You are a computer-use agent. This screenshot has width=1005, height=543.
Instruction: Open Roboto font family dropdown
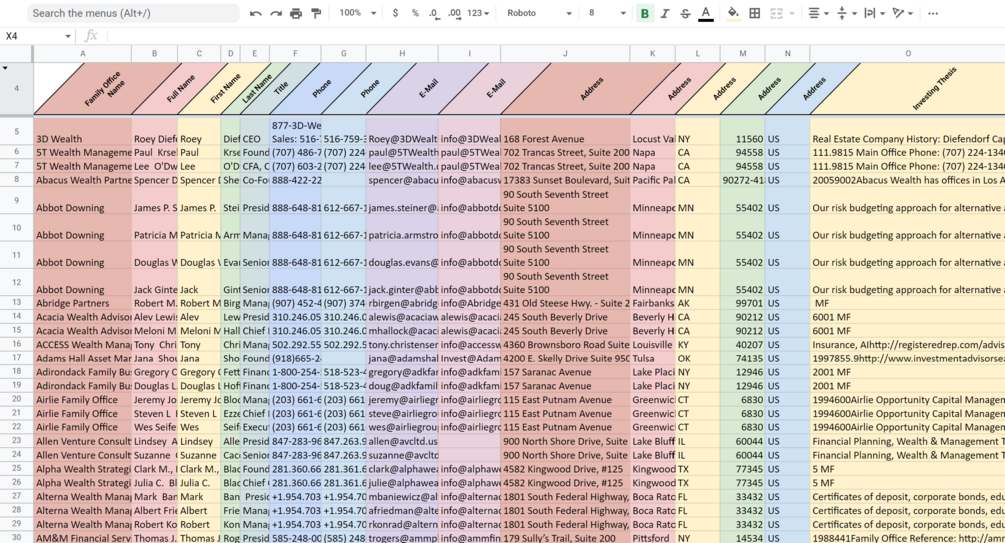pyautogui.click(x=539, y=13)
